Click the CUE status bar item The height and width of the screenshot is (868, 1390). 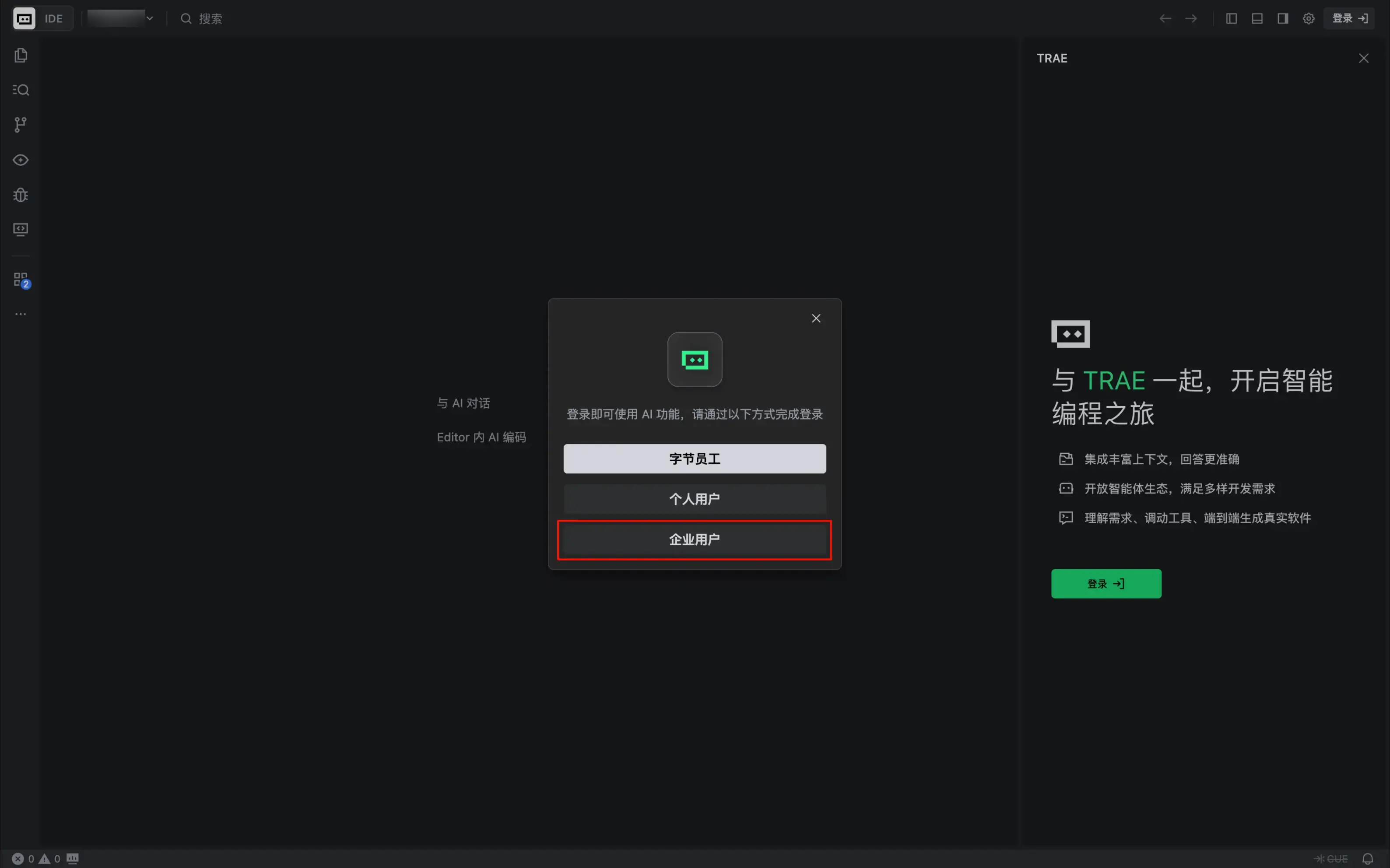pyautogui.click(x=1331, y=859)
